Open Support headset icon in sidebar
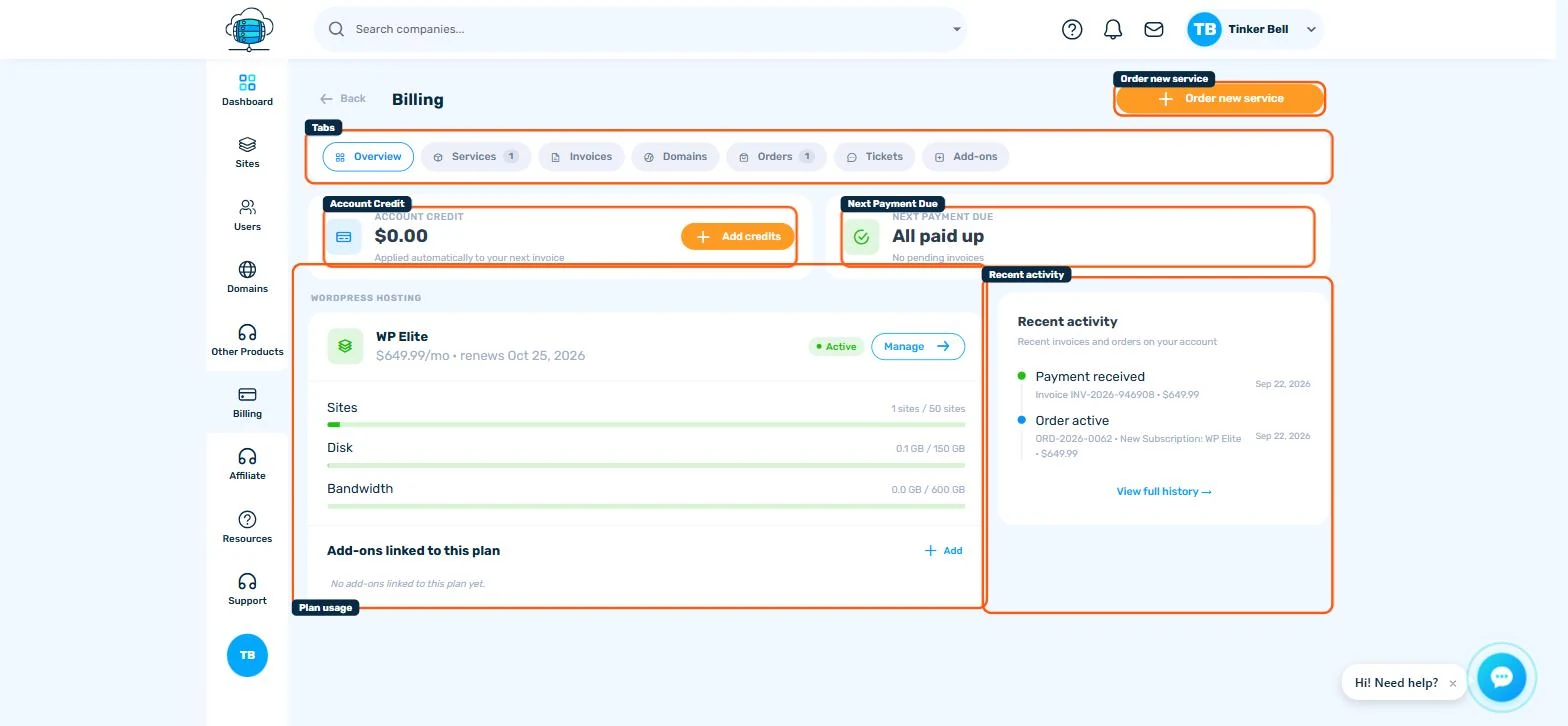This screenshot has width=1568, height=726. [x=247, y=582]
